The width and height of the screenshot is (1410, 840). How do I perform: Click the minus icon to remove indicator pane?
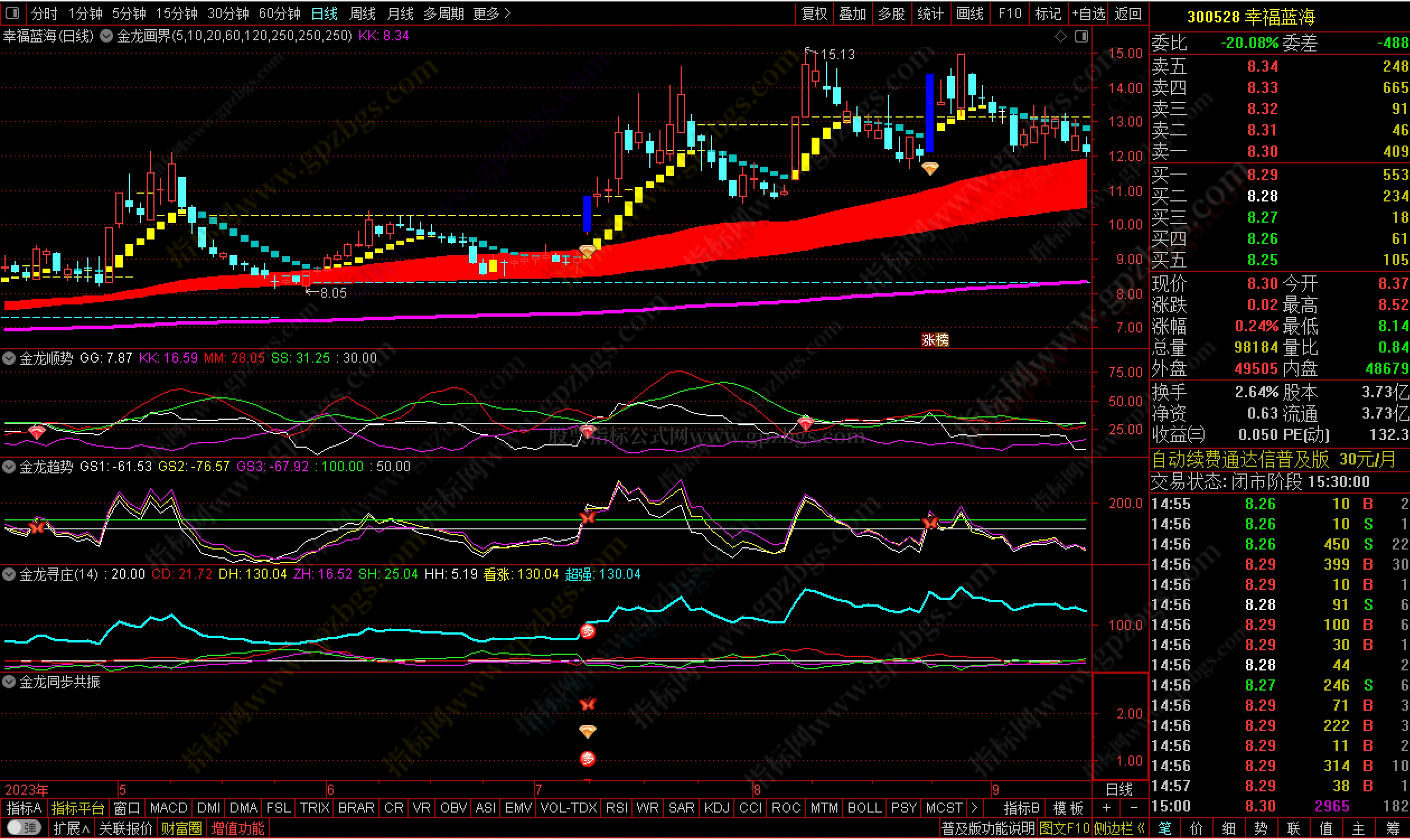coord(1133,808)
